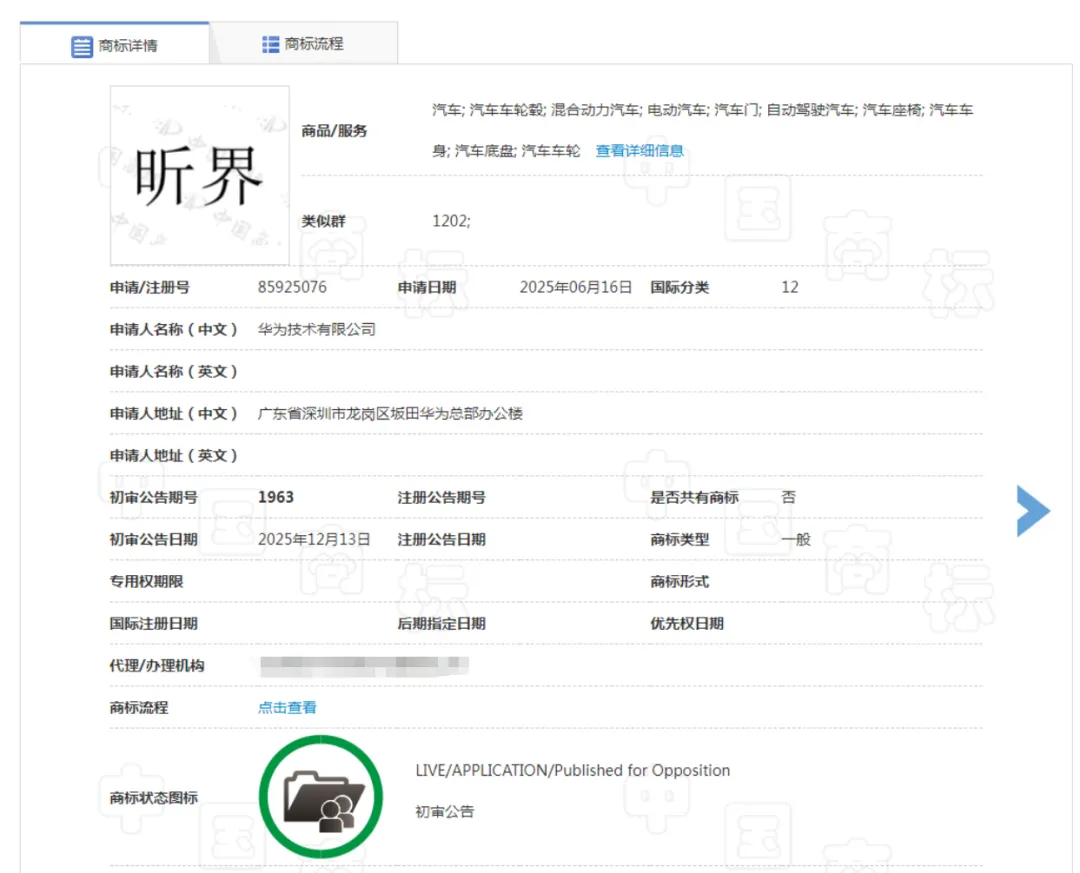Screen dimensions: 1080x873
Task: Click the icon beside LIVE/APPLICATION status text
Action: point(320,793)
